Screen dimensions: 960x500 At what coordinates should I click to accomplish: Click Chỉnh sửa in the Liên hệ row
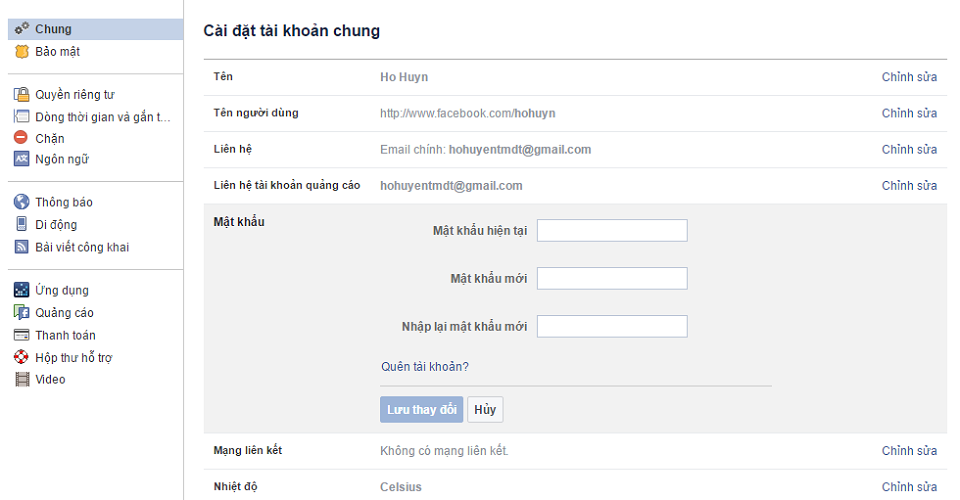pyautogui.click(x=909, y=149)
